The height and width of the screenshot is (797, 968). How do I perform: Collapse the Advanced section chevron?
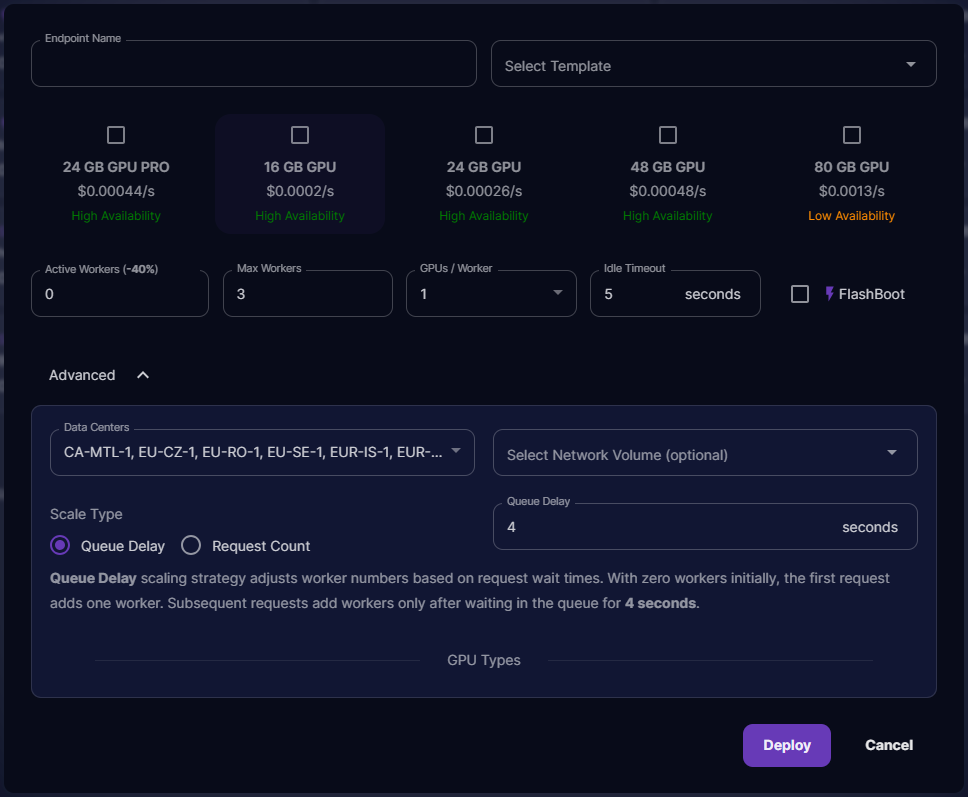pyautogui.click(x=143, y=375)
